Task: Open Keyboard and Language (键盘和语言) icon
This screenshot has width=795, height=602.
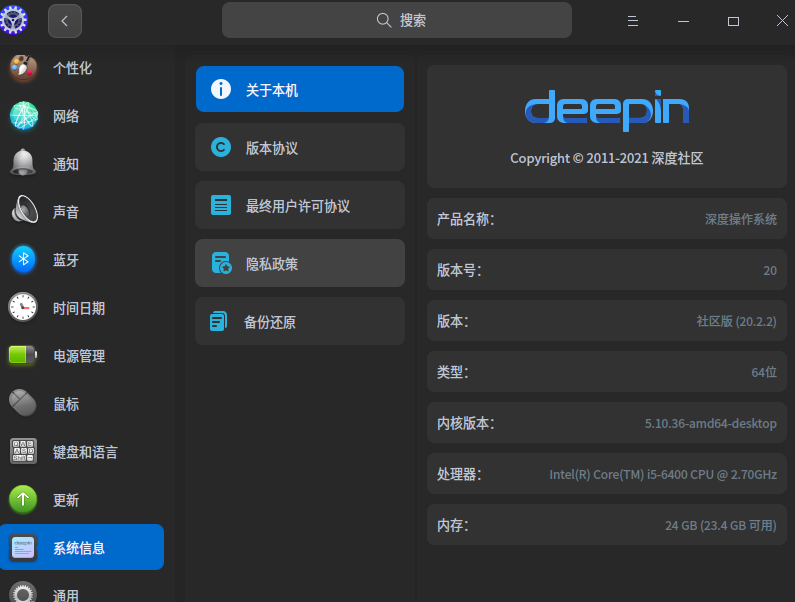Action: [23, 452]
